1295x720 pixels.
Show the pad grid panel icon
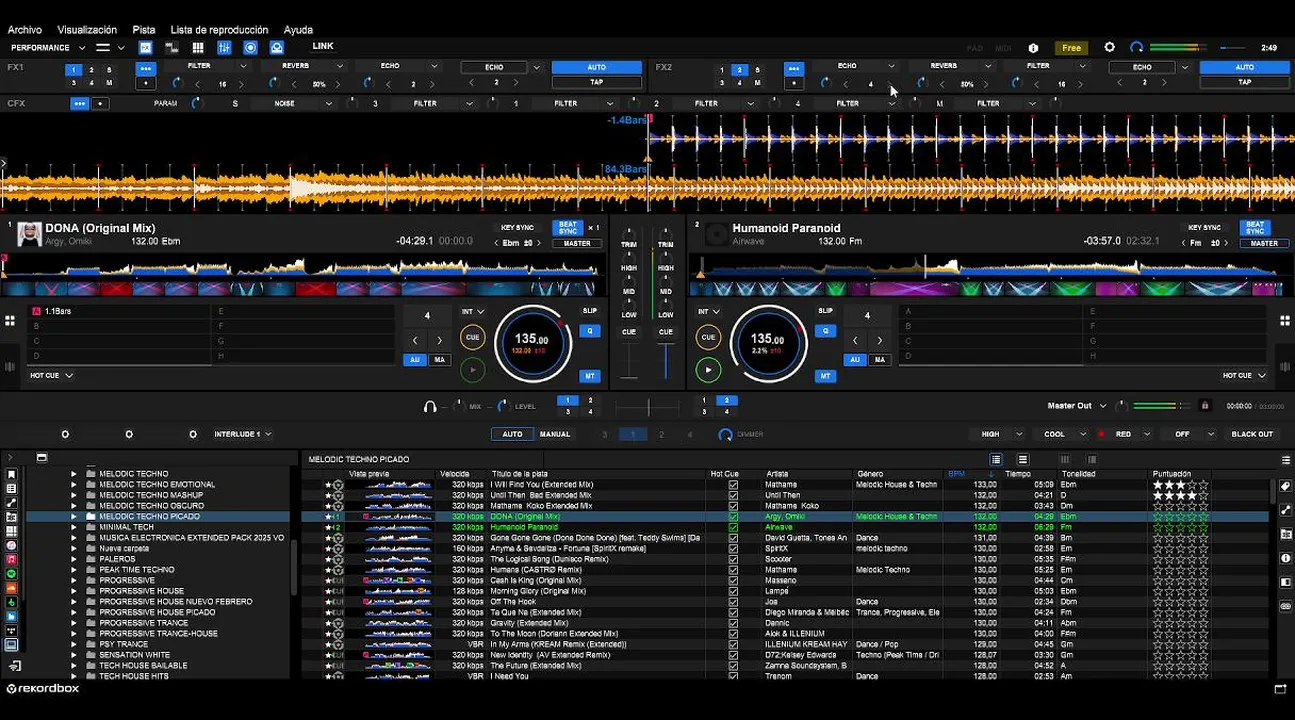198,47
